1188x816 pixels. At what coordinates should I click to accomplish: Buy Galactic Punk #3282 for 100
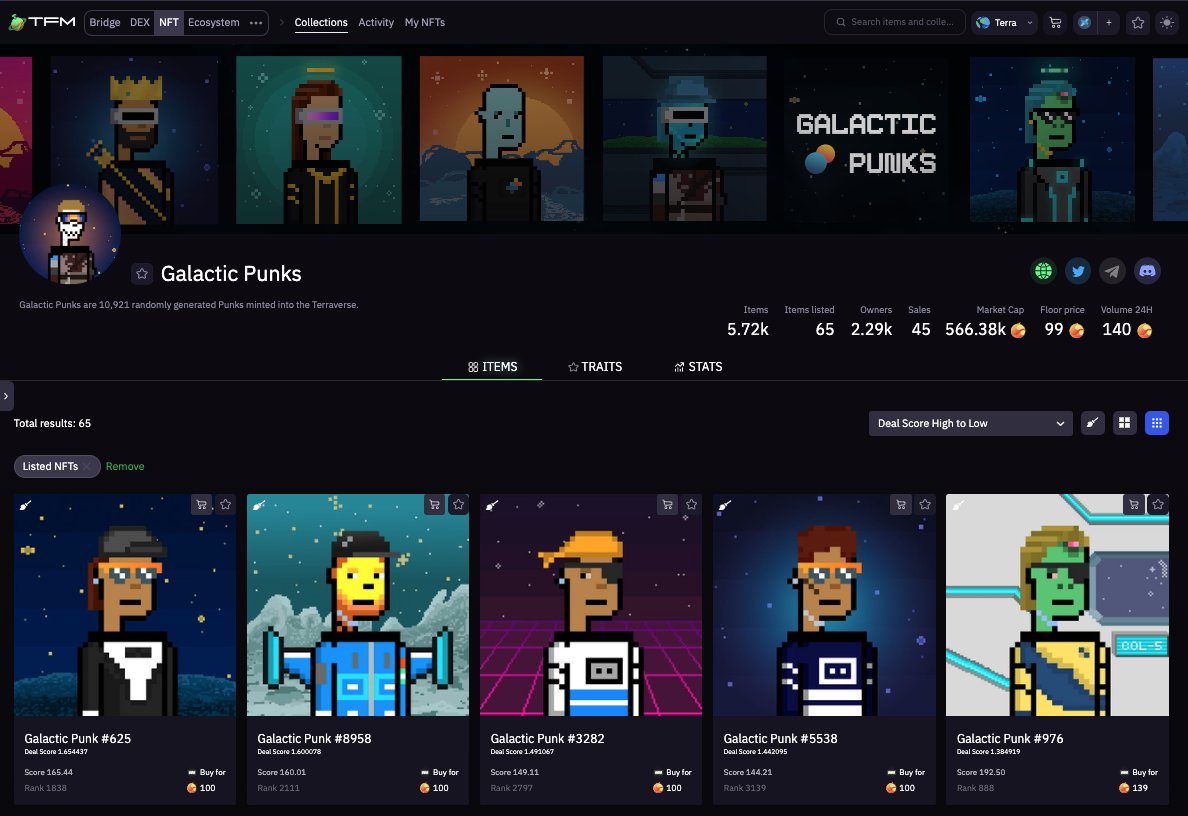[673, 780]
